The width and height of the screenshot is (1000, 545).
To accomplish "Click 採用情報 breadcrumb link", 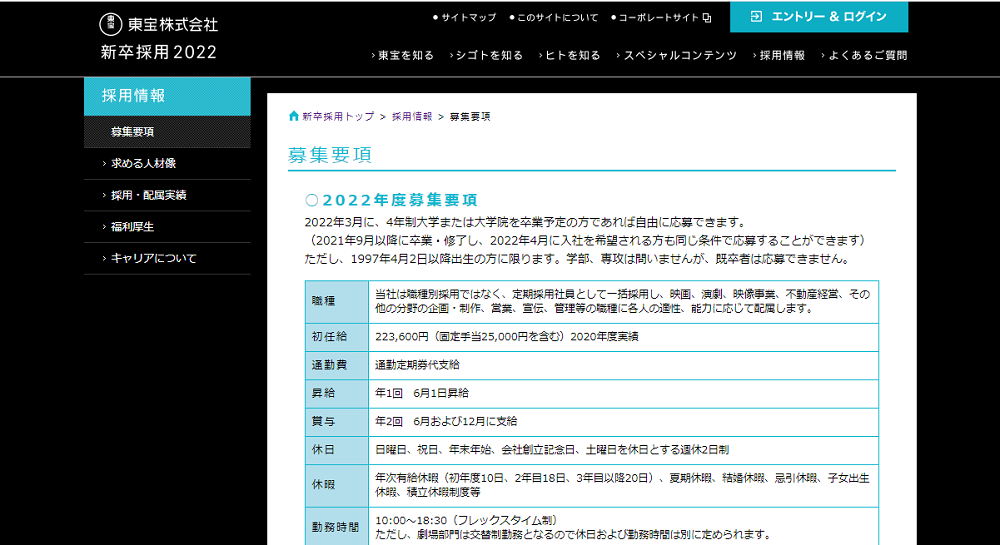I will 412,117.
